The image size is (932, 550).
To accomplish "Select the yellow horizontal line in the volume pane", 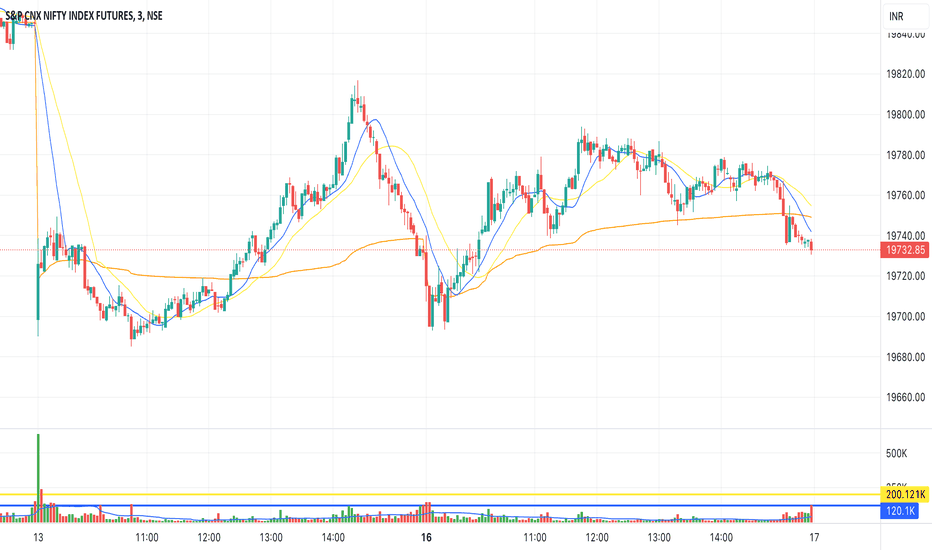I will pyautogui.click(x=440, y=494).
